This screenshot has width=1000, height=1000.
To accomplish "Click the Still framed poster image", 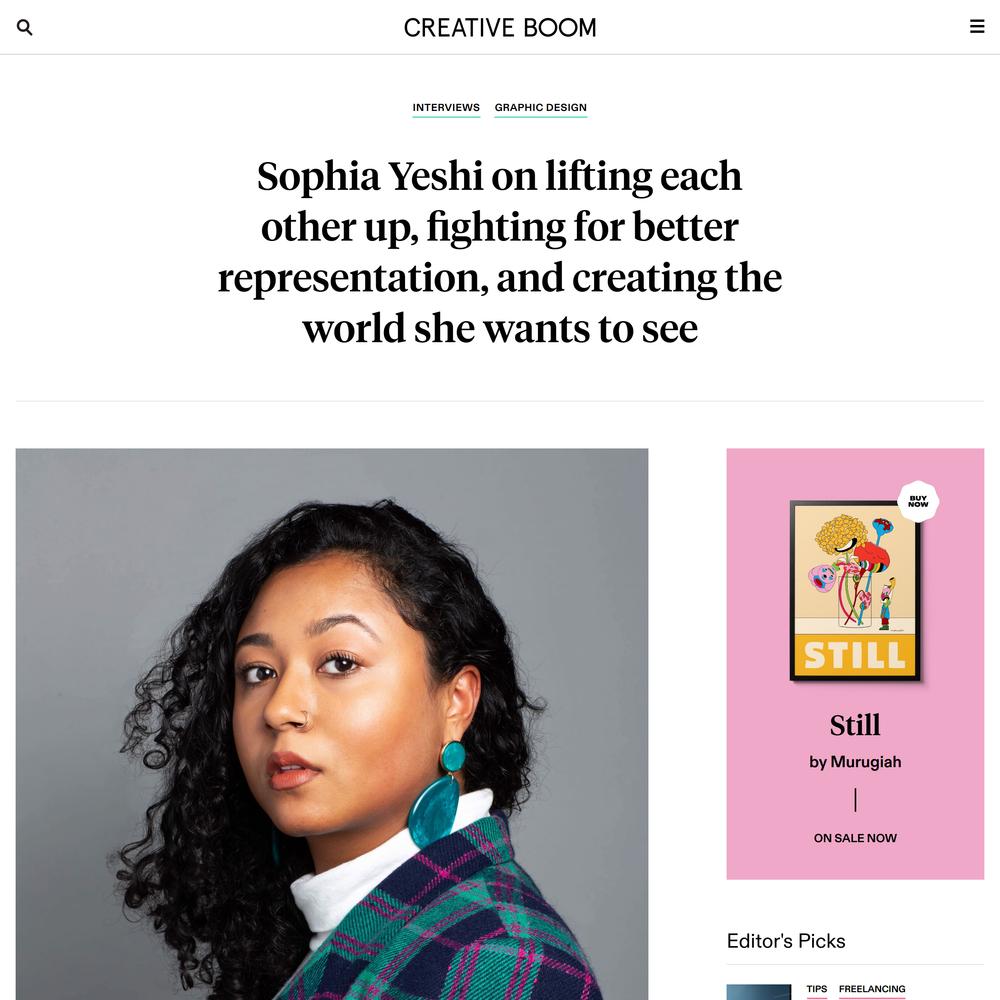I will [855, 591].
